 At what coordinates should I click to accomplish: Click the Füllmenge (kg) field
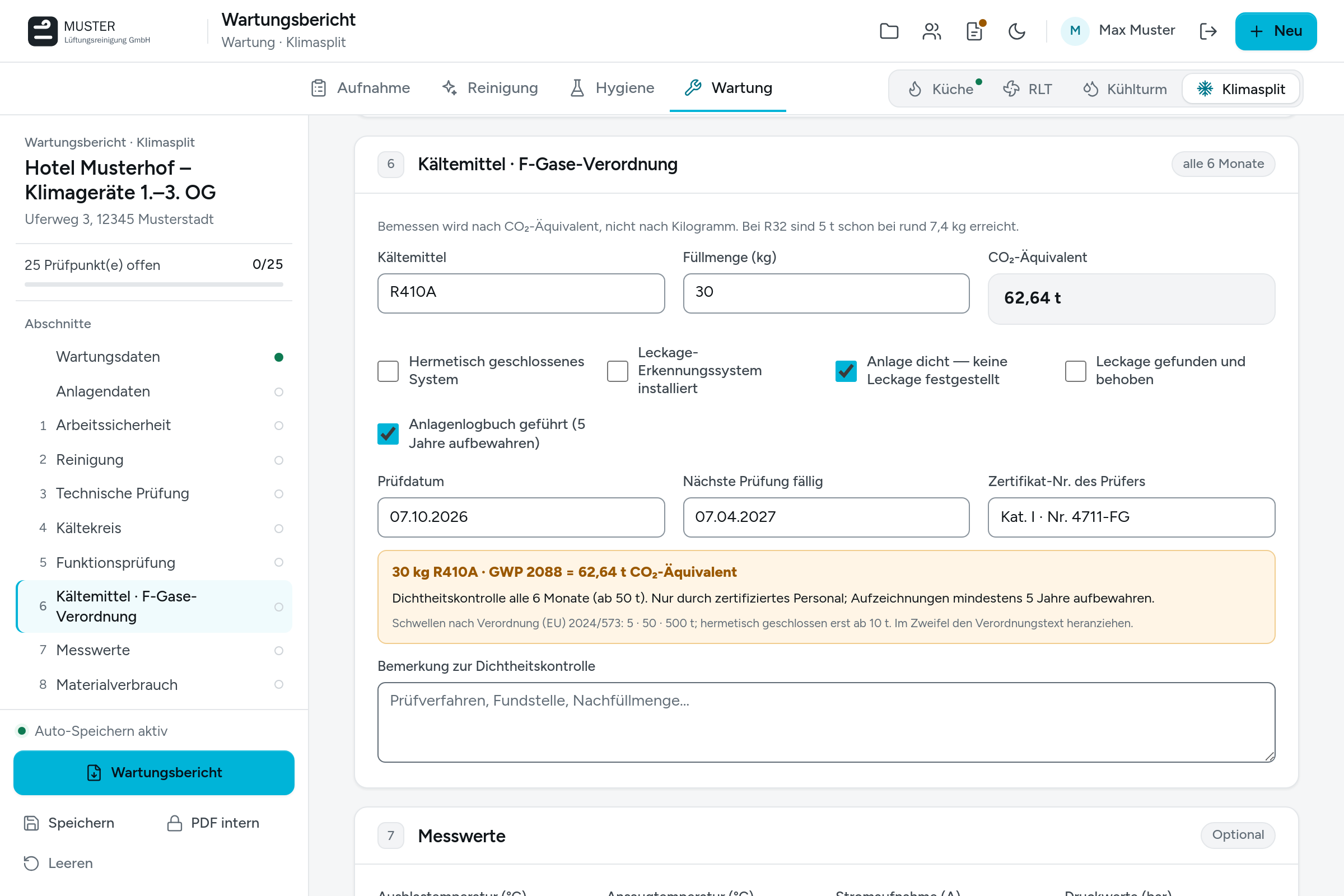coord(827,293)
